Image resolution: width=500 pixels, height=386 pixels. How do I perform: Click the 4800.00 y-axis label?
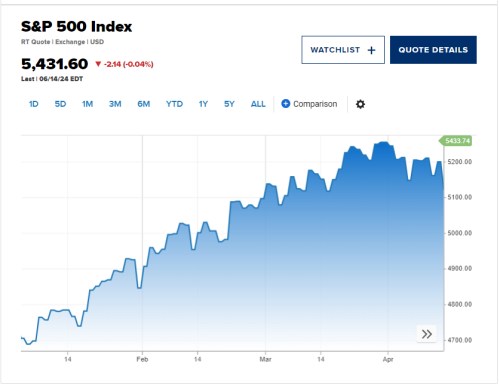[460, 304]
